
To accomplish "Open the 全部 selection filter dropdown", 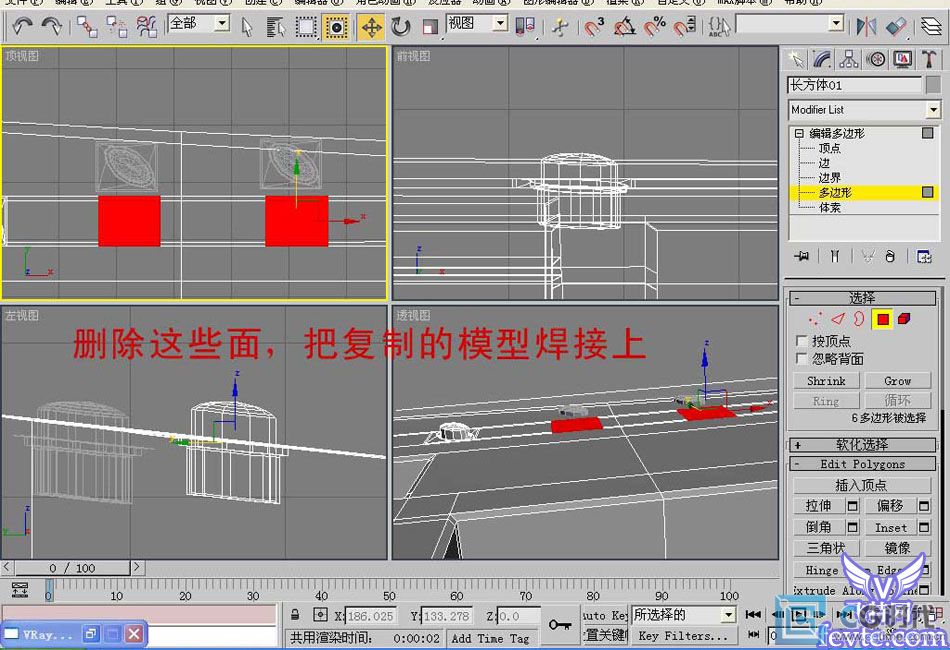I will (223, 24).
